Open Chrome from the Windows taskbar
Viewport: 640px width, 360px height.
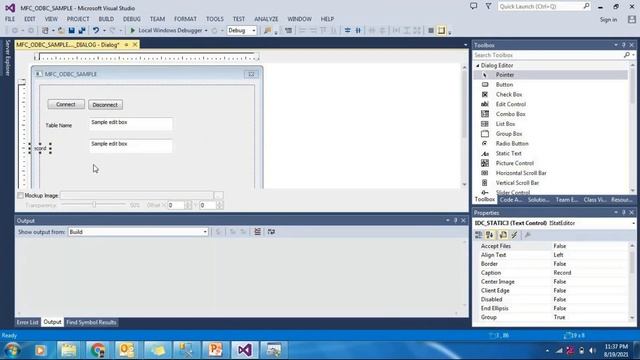pos(98,350)
